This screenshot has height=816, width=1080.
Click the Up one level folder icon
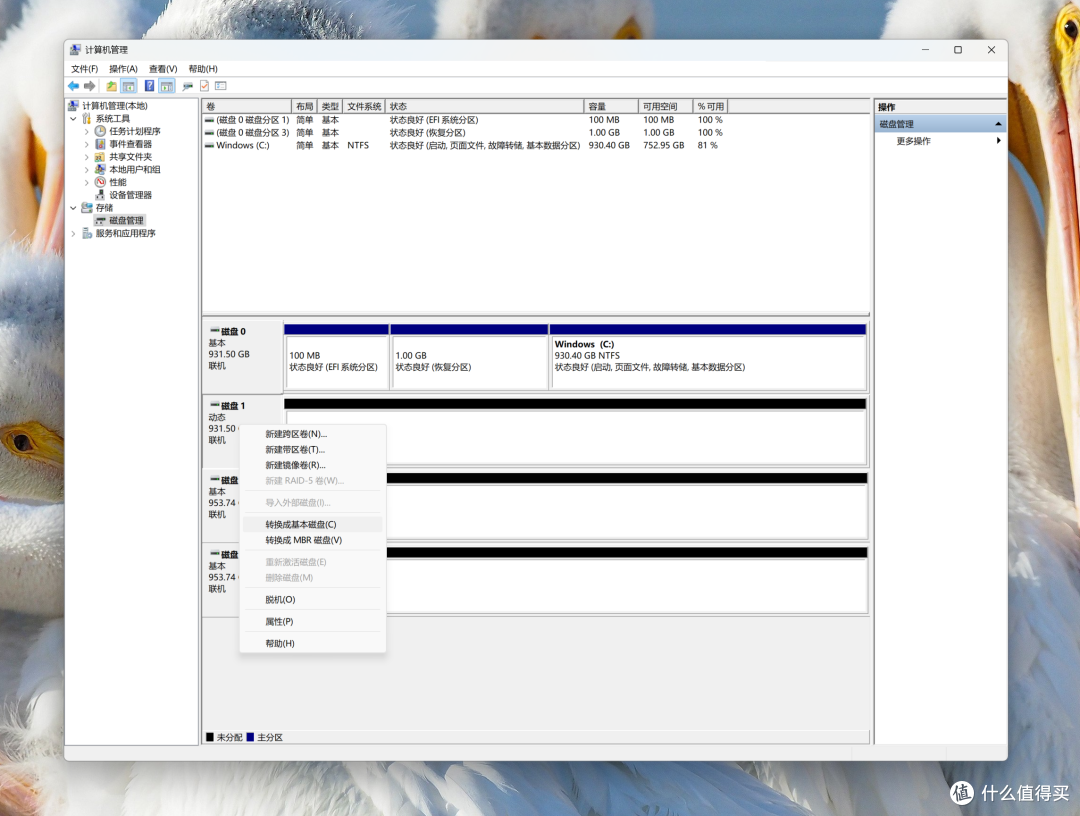[x=111, y=86]
